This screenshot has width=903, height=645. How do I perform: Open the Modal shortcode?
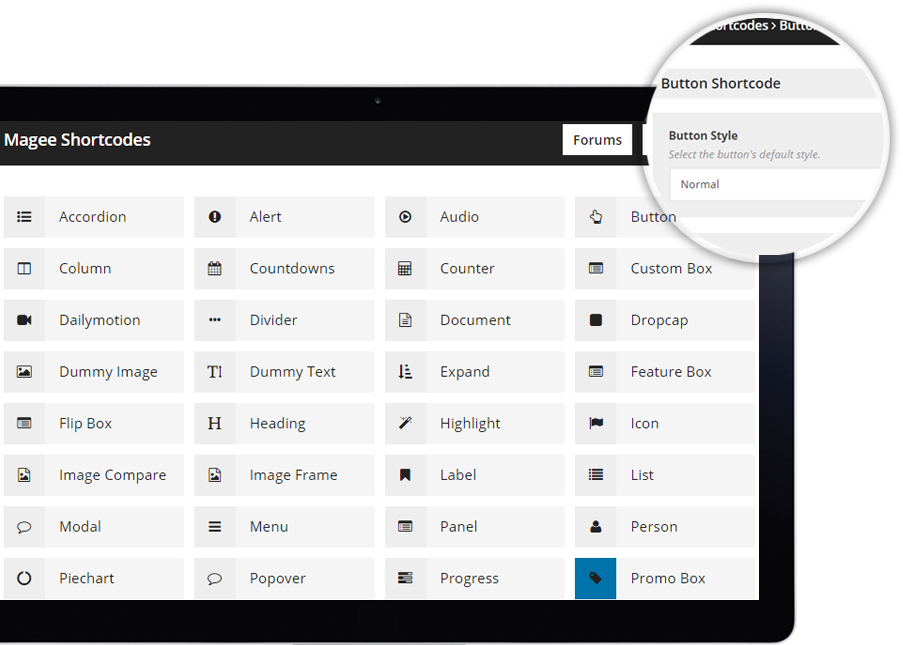pos(94,526)
